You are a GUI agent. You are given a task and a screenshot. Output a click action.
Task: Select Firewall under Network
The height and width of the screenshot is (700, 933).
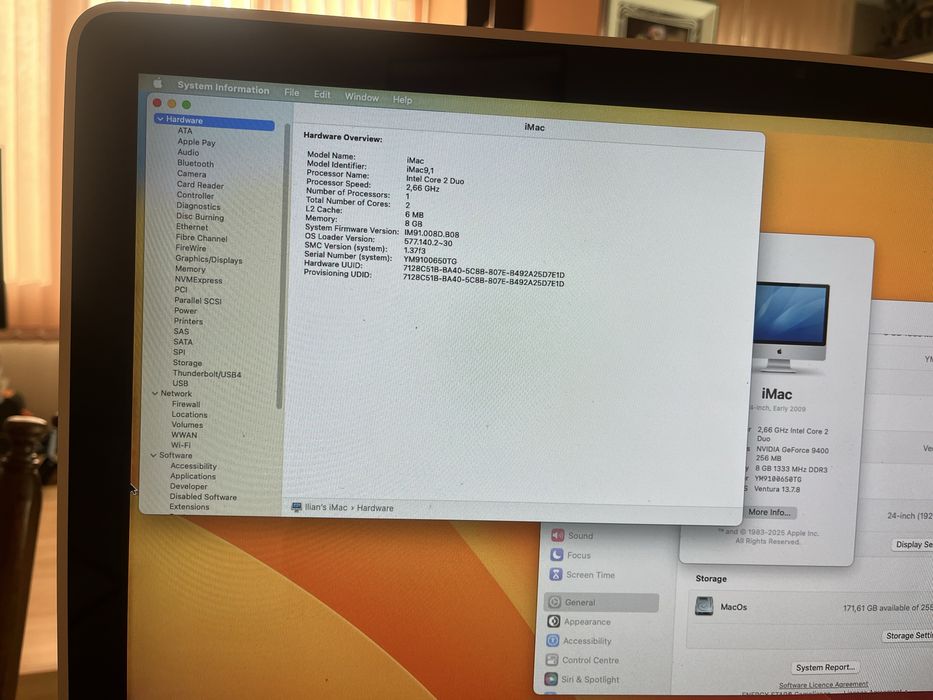pos(186,404)
